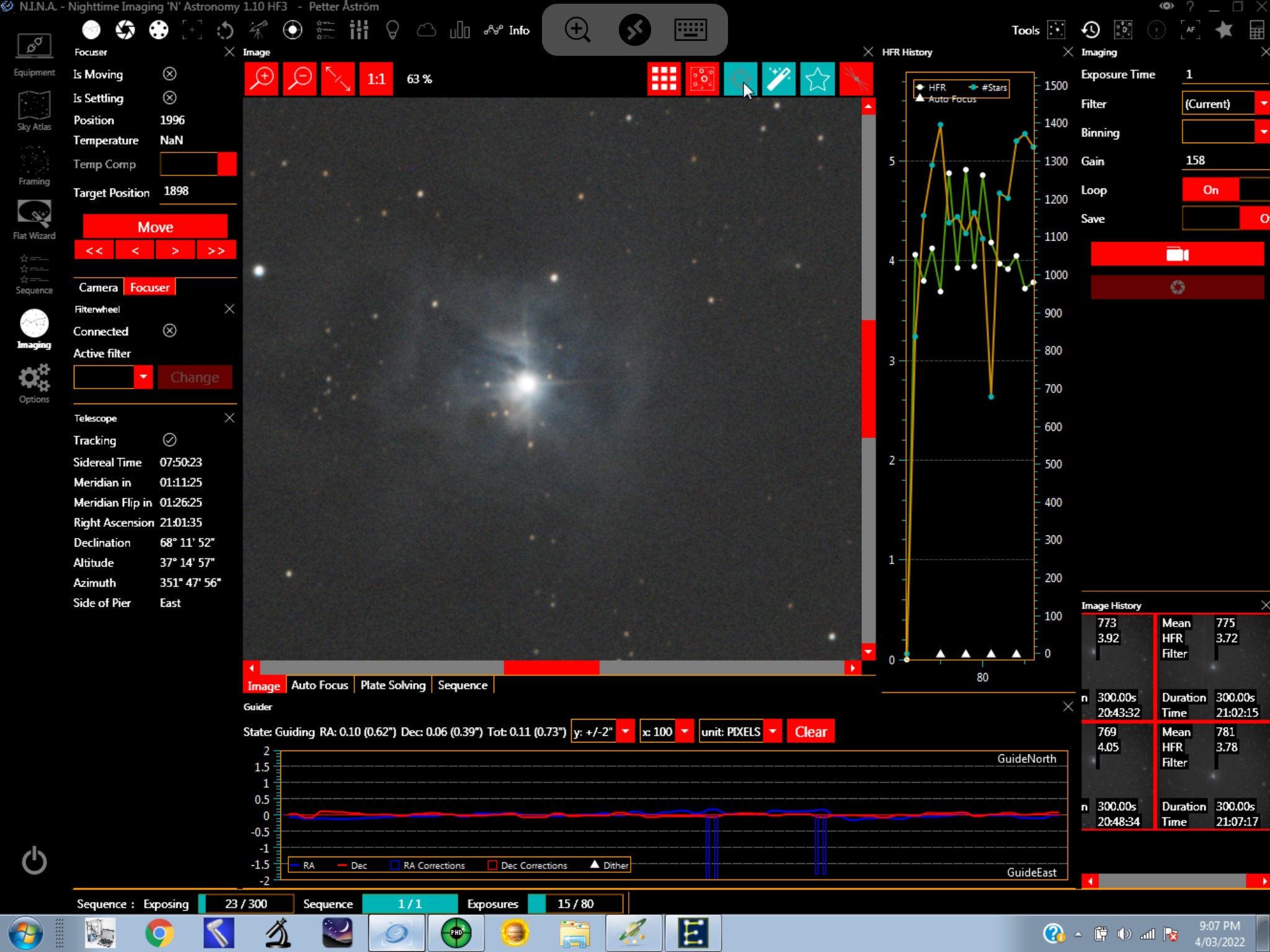This screenshot has width=1270, height=952.
Task: Toggle the Temp Comp switch
Action: pyautogui.click(x=198, y=164)
